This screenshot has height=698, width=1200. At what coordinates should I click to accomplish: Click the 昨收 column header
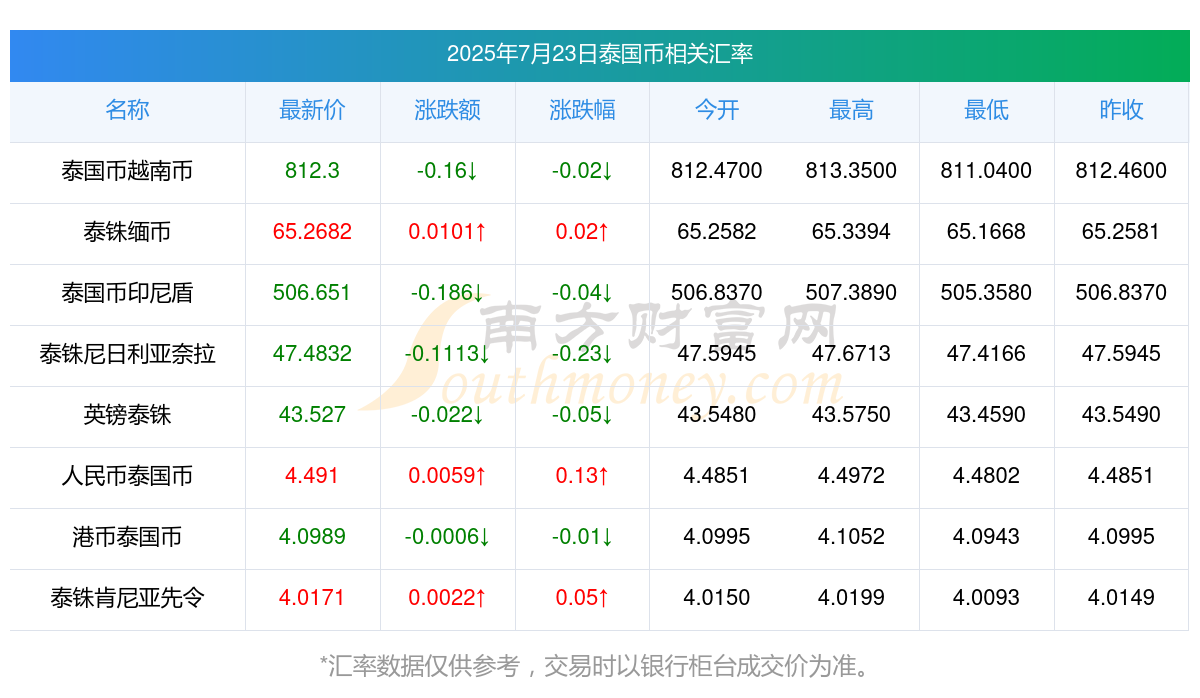[x=1121, y=110]
